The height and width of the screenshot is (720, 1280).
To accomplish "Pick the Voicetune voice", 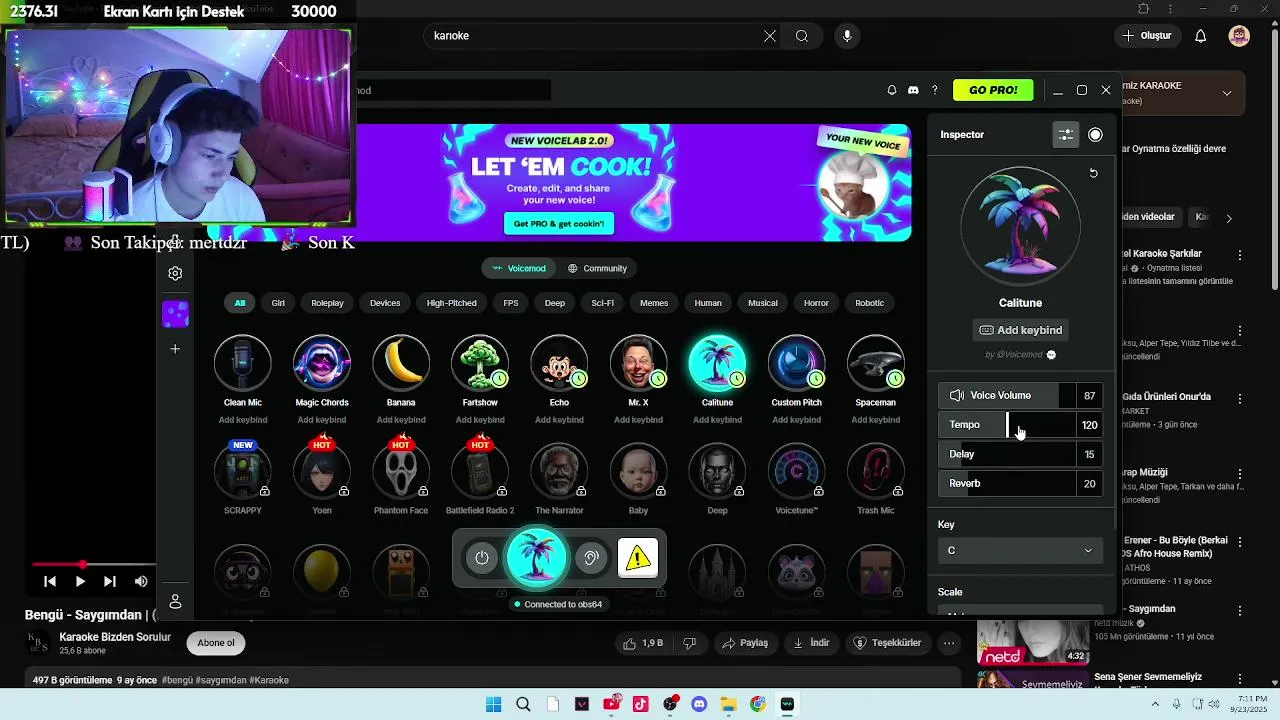I will (796, 470).
